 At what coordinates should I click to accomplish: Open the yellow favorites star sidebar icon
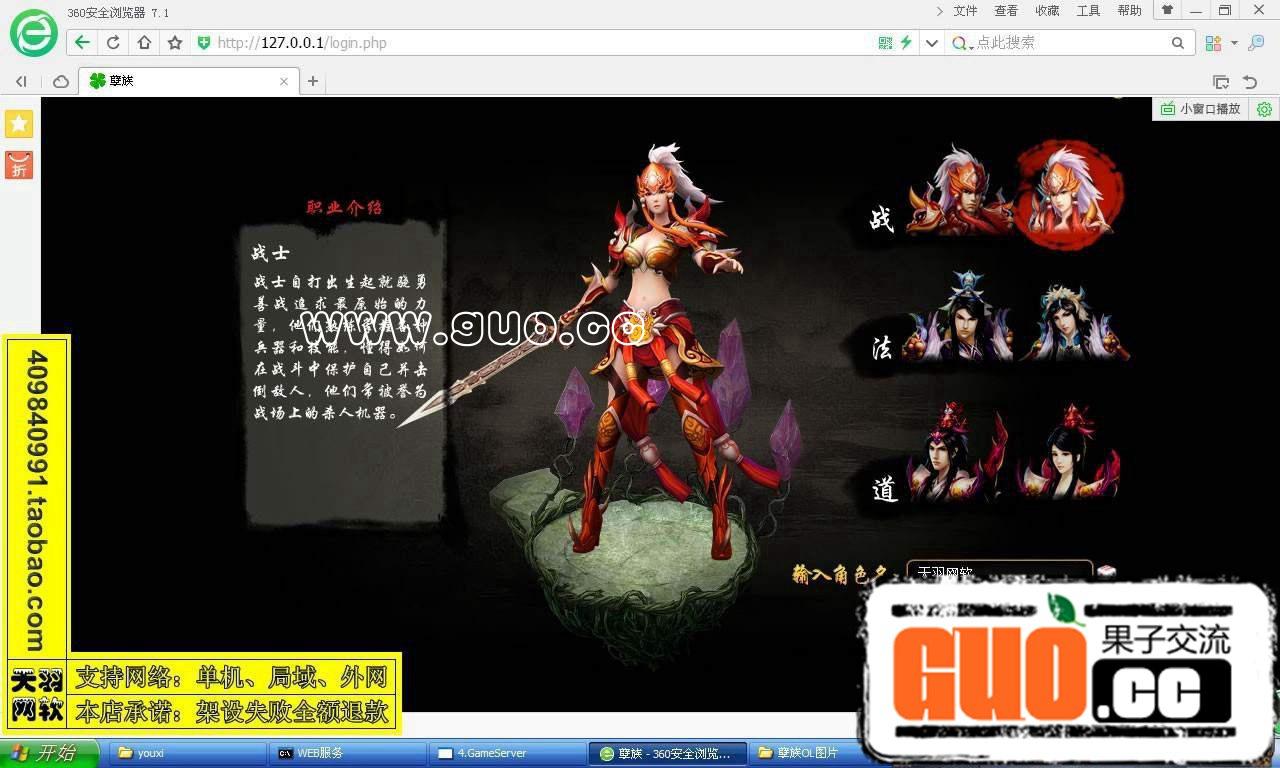coord(19,124)
